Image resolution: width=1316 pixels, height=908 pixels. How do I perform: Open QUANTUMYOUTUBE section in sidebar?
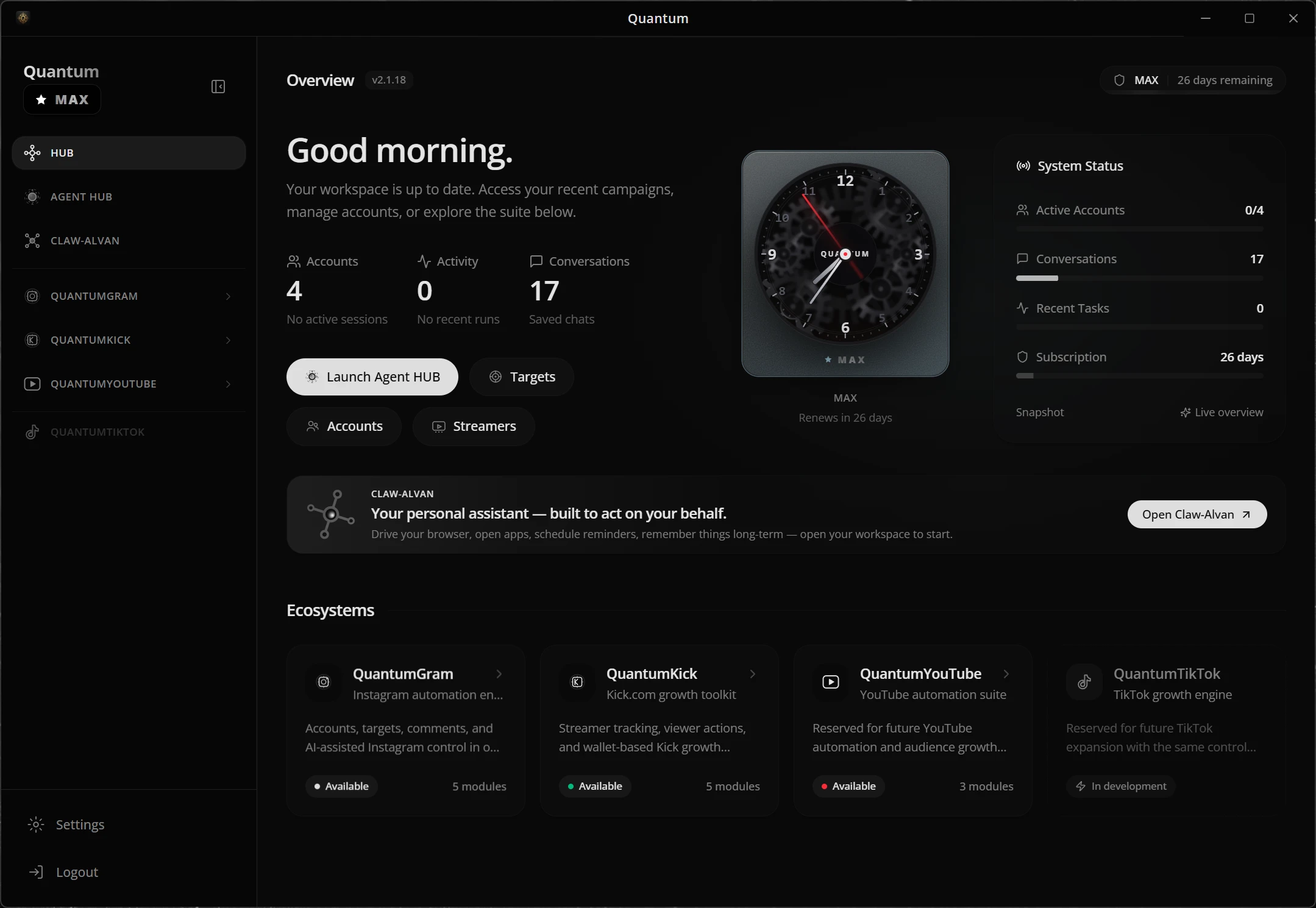129,384
